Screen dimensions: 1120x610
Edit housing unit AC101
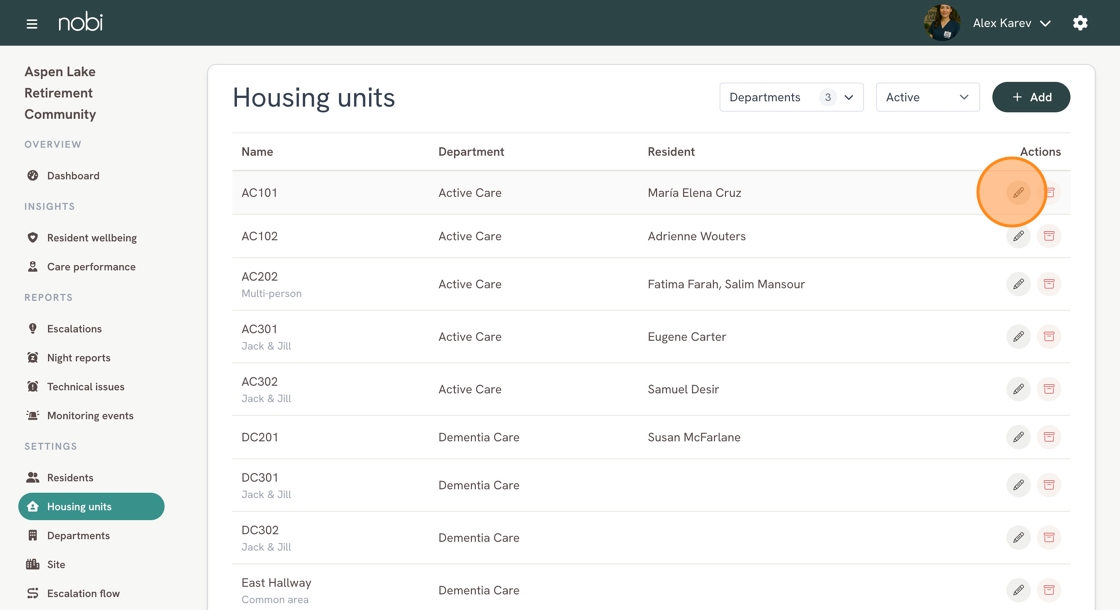1018,193
